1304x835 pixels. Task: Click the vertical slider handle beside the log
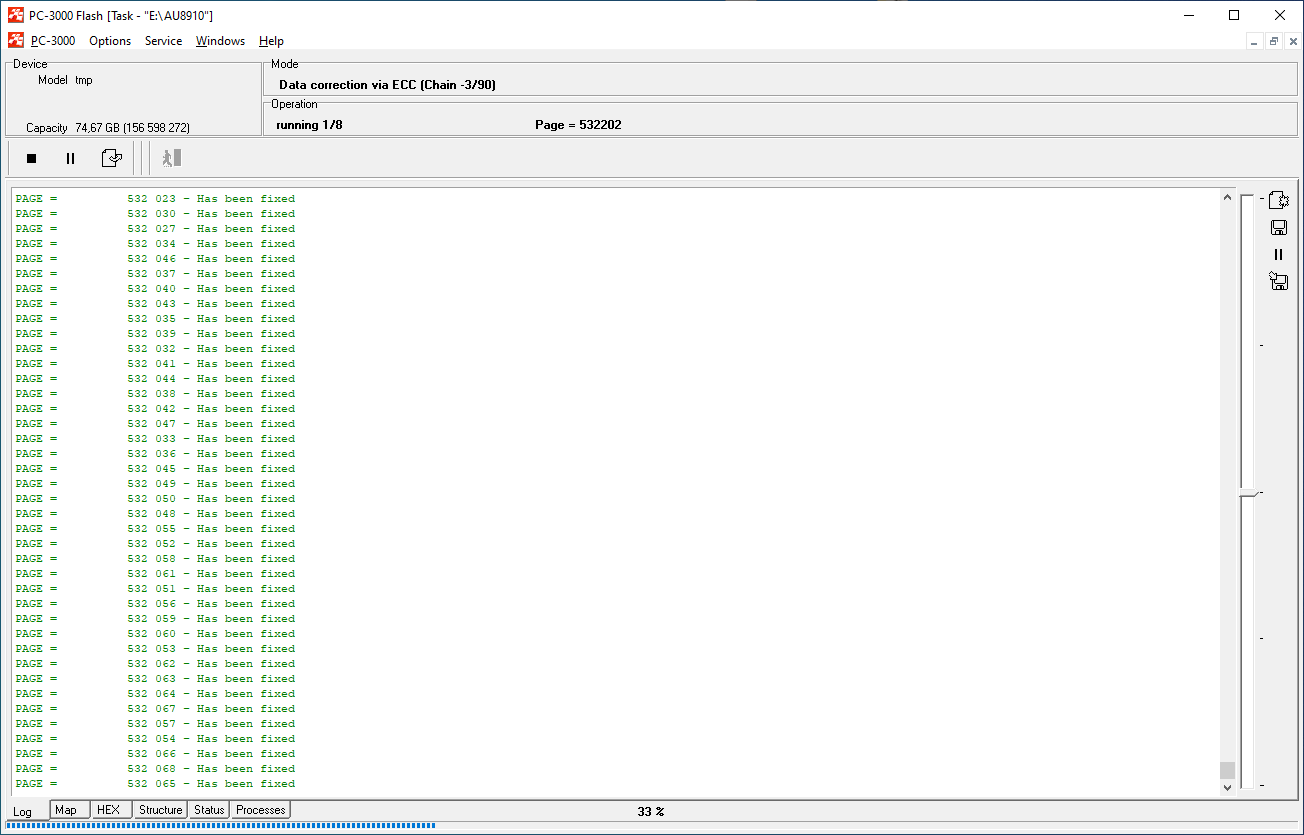point(1247,493)
